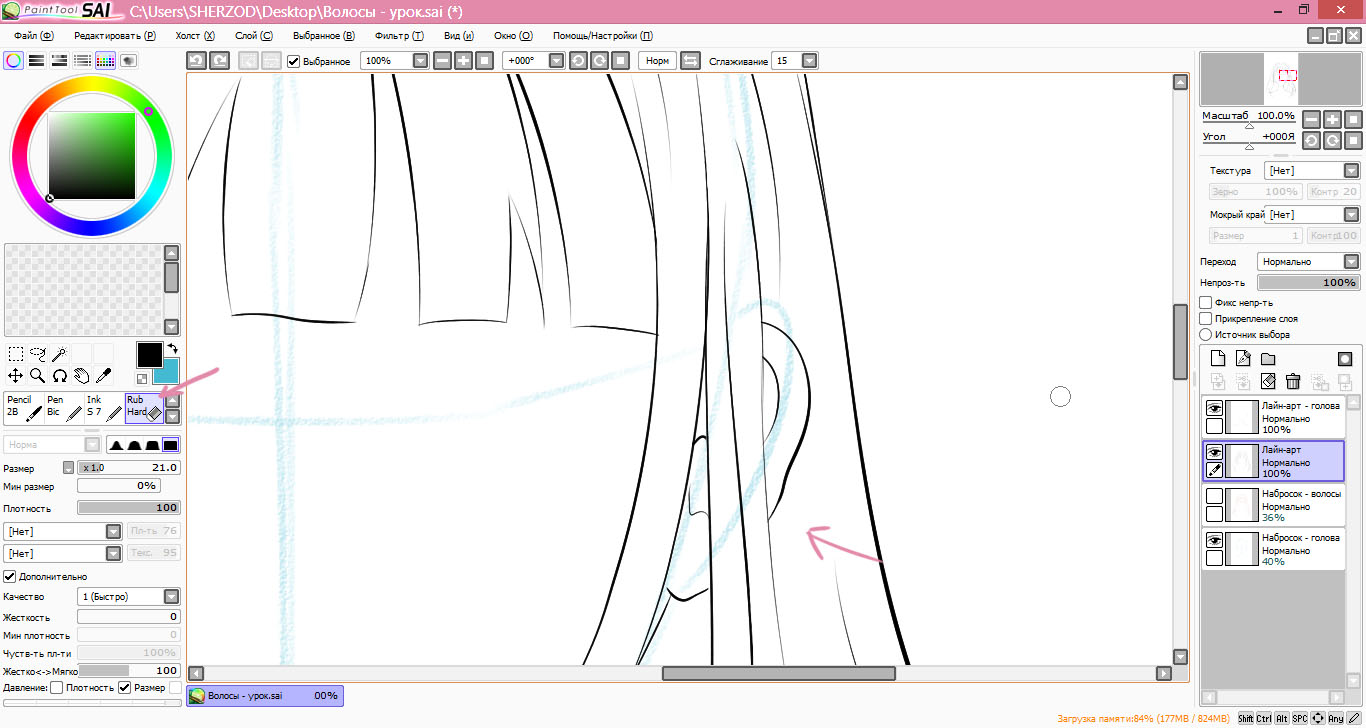Open the Файл menu
Image resolution: width=1366 pixels, height=728 pixels.
click(33, 35)
